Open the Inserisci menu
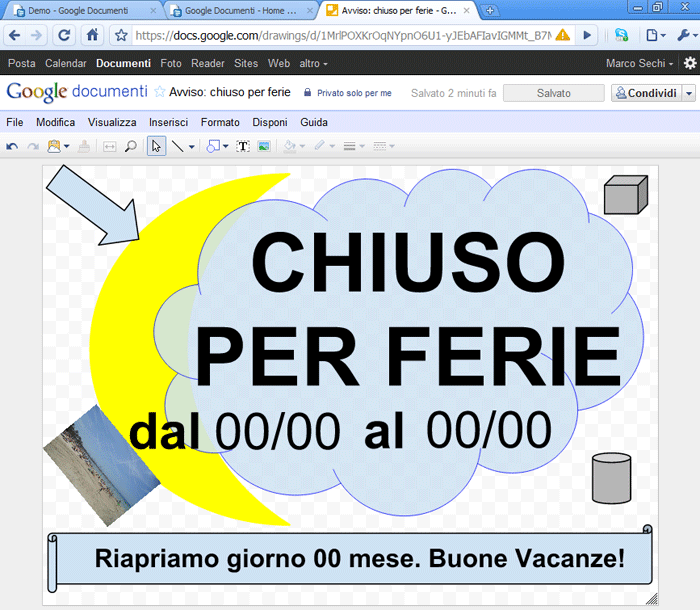Viewport: 700px width, 610px height. pyautogui.click(x=168, y=122)
